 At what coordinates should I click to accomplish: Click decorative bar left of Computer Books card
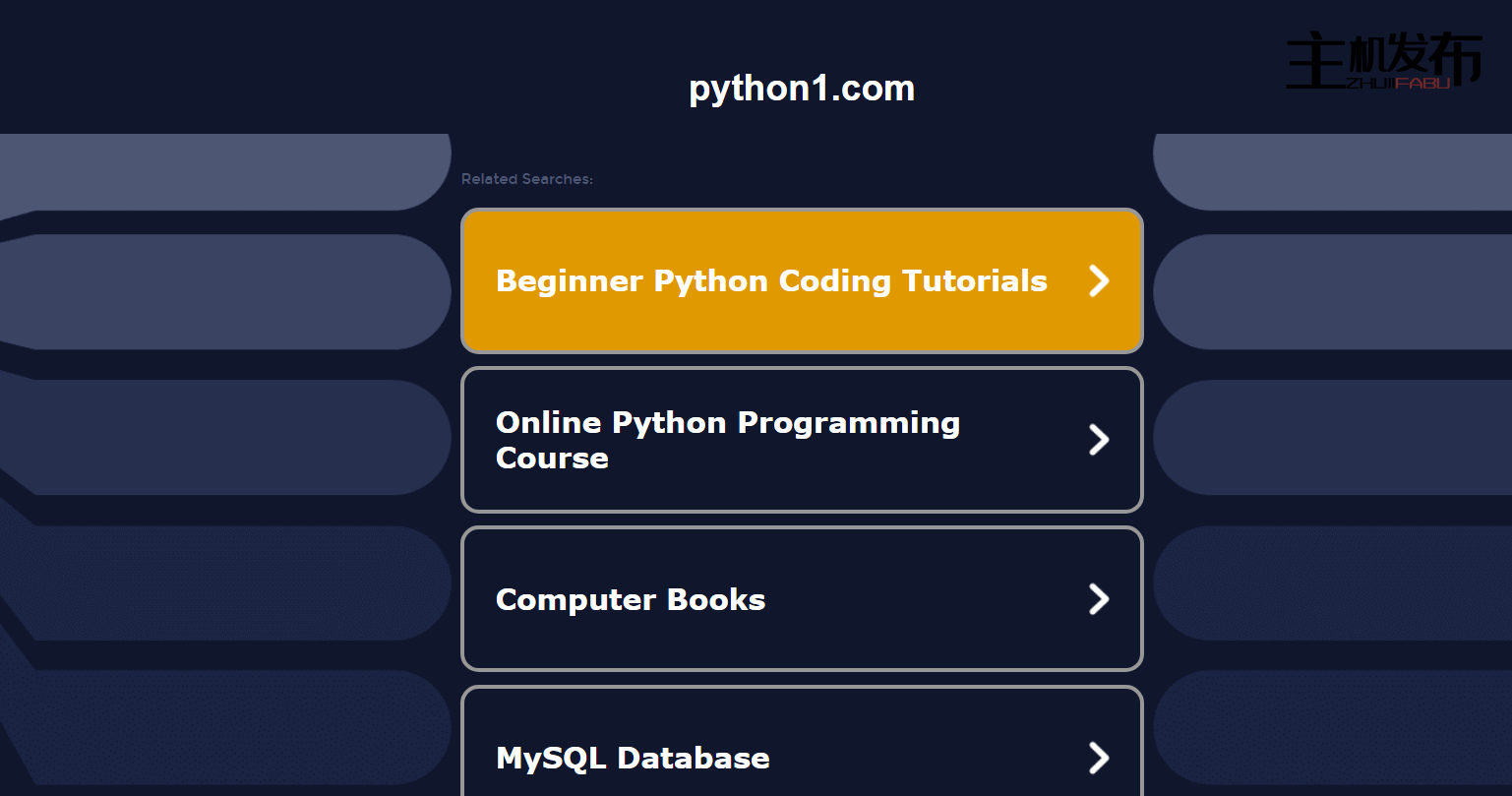[226, 582]
